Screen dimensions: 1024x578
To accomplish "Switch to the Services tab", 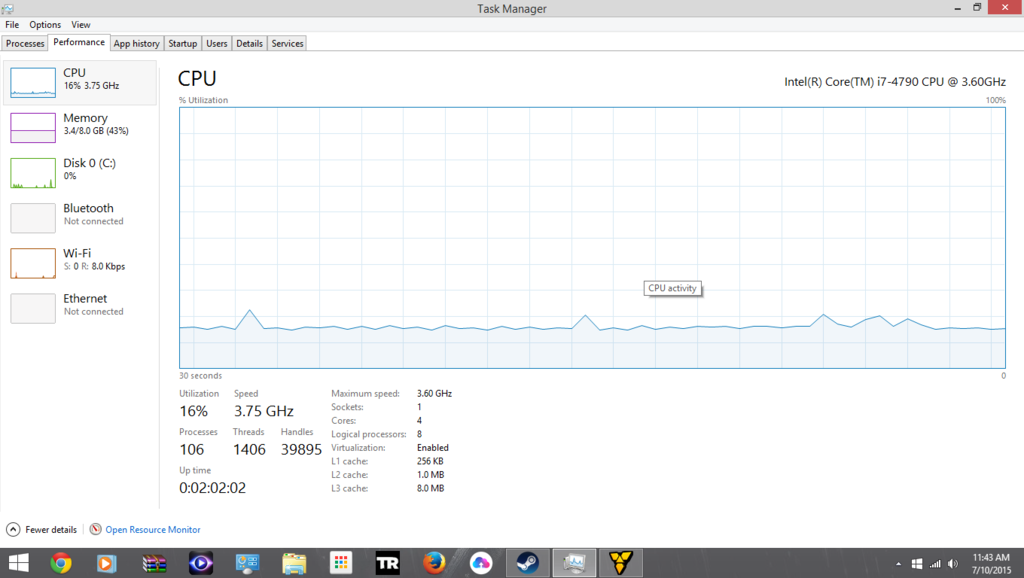I will (x=287, y=44).
